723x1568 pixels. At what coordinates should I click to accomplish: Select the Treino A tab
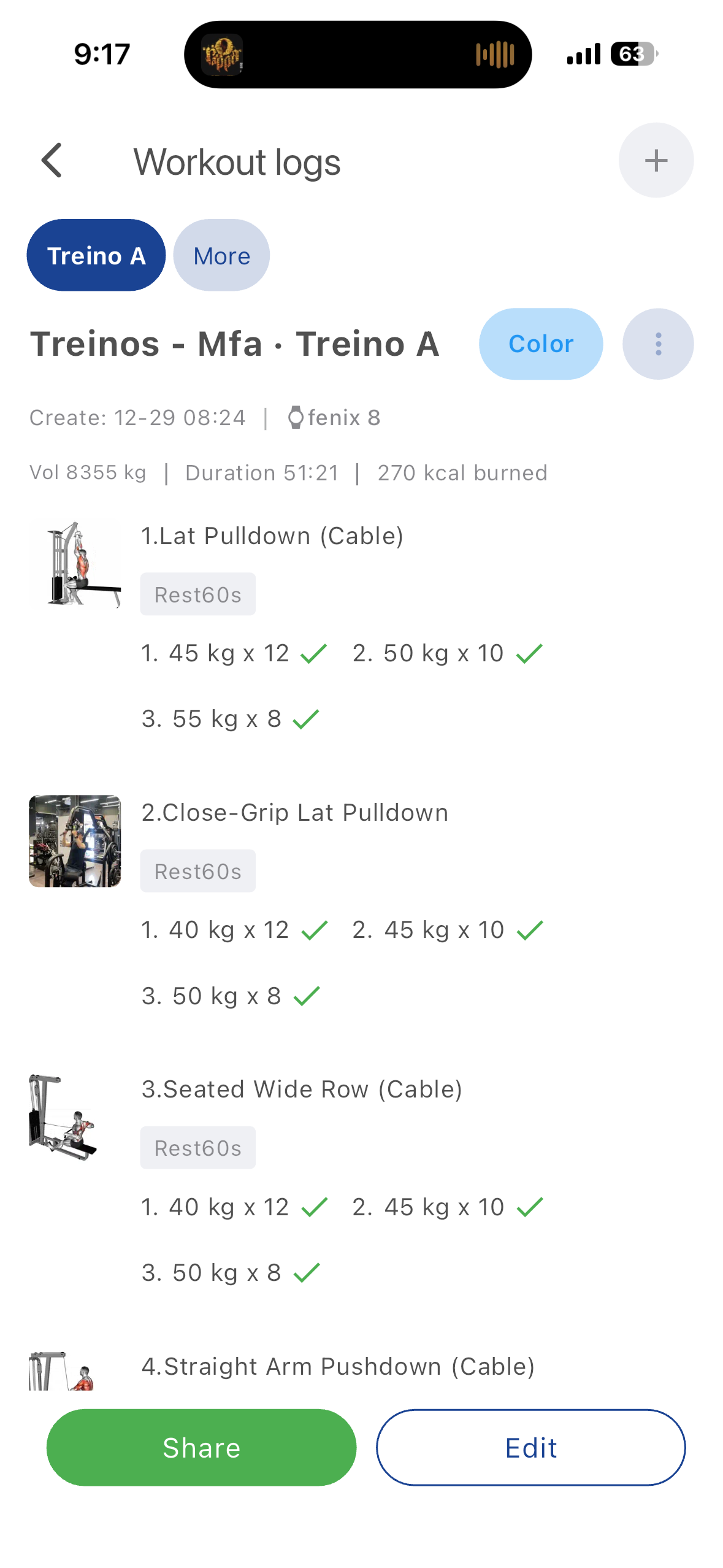96,256
